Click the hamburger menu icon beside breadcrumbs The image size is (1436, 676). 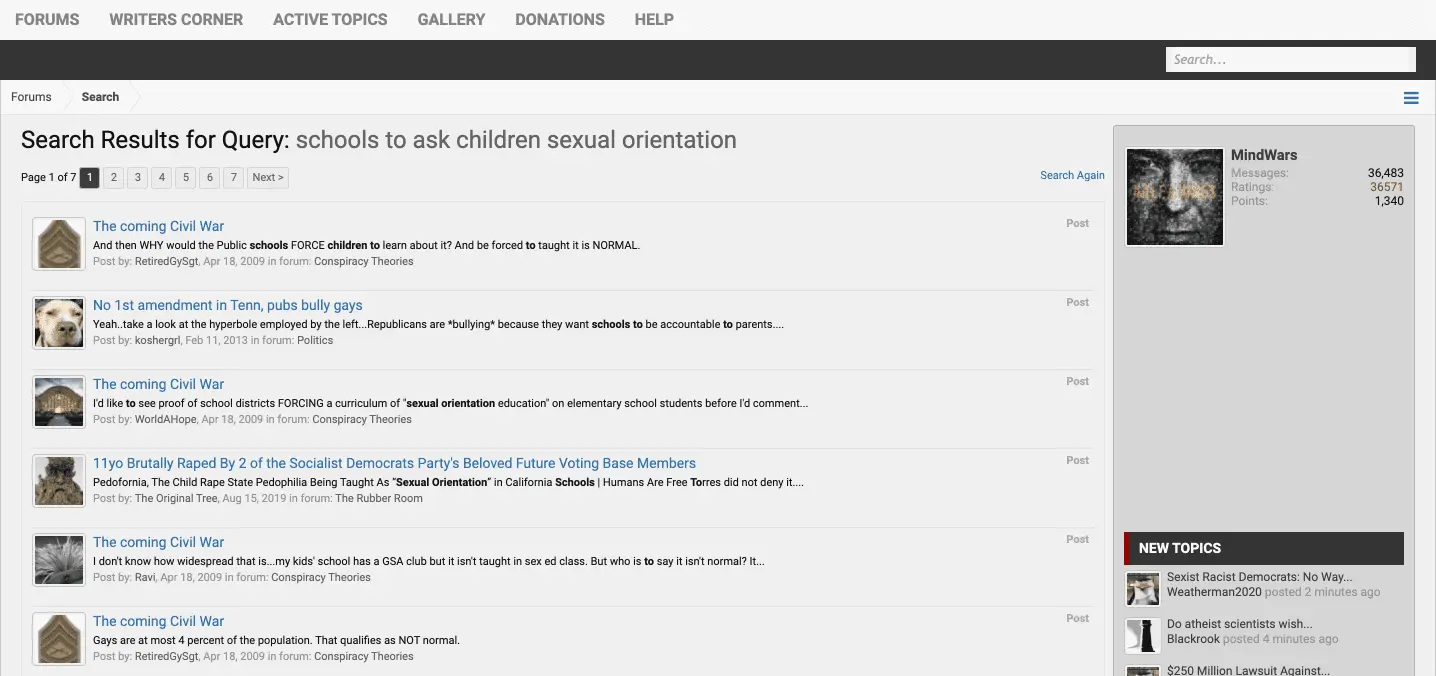click(x=1411, y=98)
